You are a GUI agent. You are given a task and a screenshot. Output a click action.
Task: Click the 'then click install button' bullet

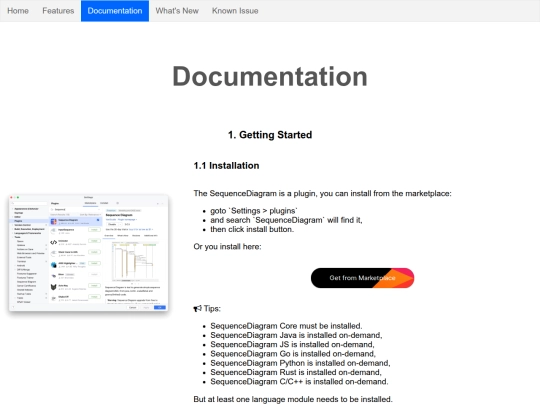(x=252, y=229)
